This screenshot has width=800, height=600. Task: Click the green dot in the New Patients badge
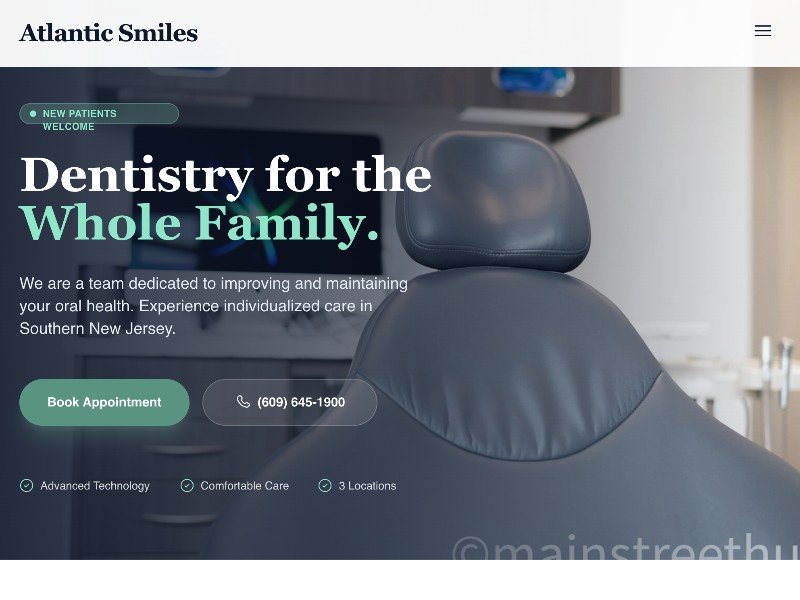click(33, 113)
